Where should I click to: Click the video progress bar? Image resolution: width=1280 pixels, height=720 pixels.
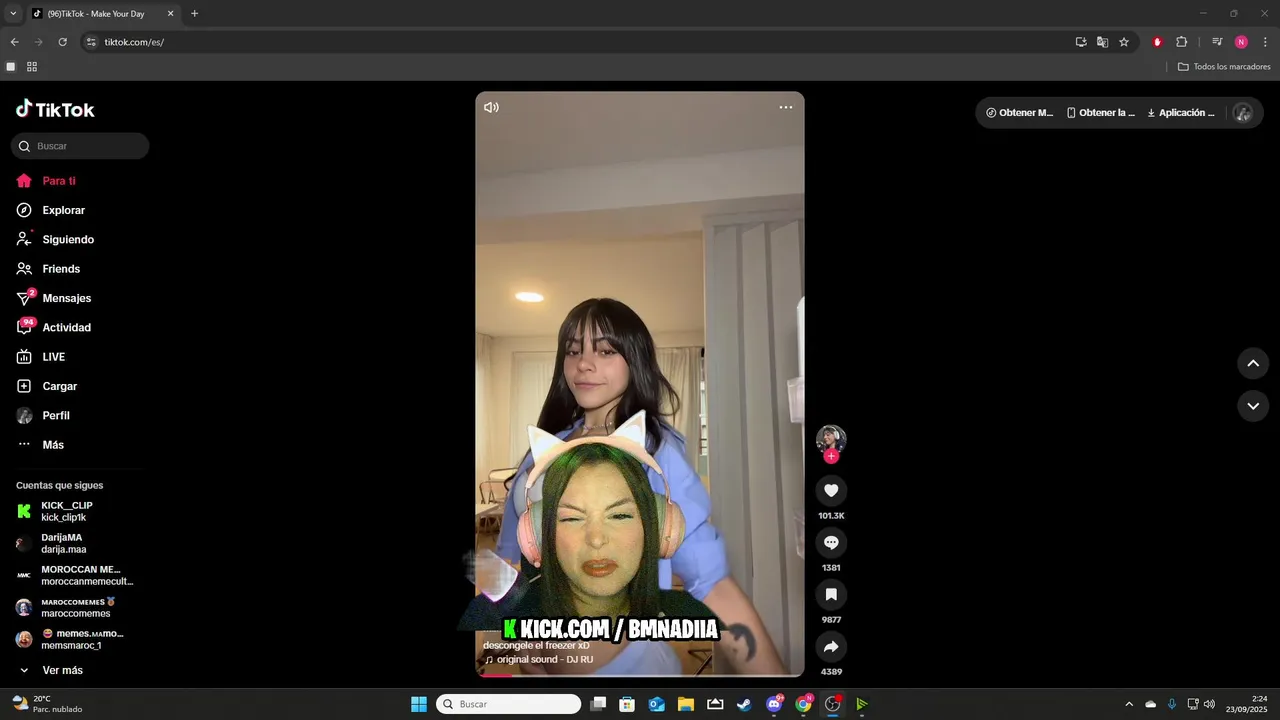pos(640,675)
